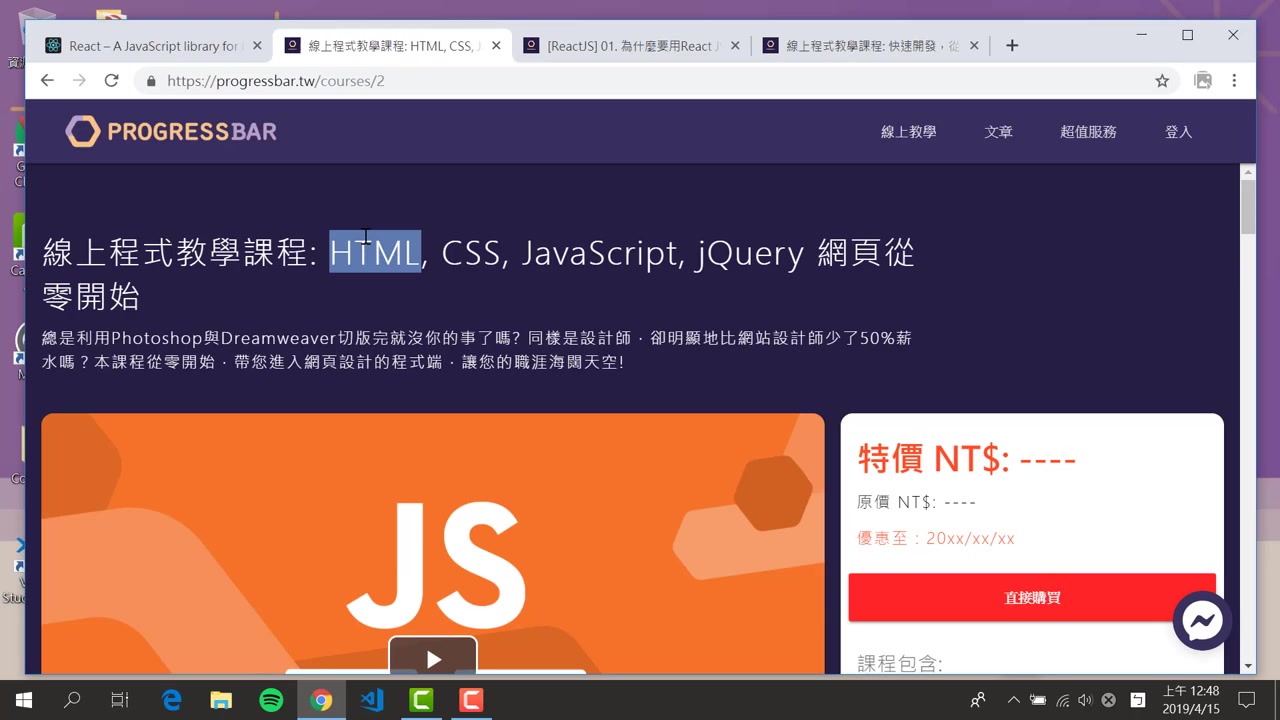Viewport: 1280px width, 720px height.
Task: Click the PROGRESSBAR logo
Action: tap(171, 131)
